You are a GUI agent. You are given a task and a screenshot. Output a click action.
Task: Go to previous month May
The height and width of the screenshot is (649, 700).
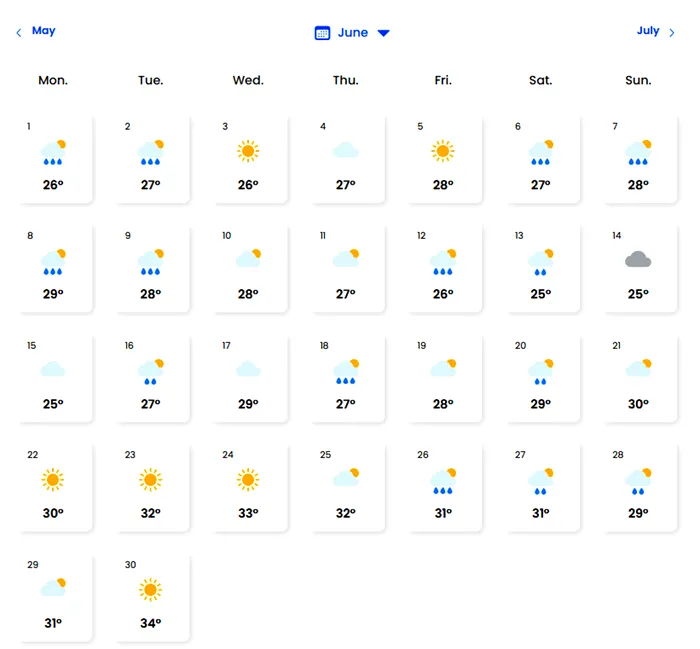[43, 31]
